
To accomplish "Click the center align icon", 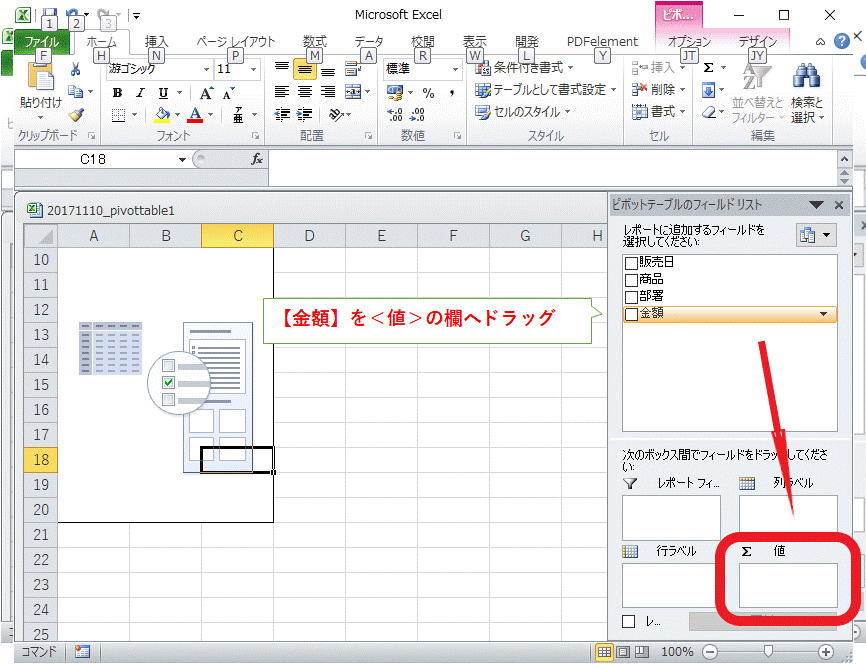I will [305, 92].
